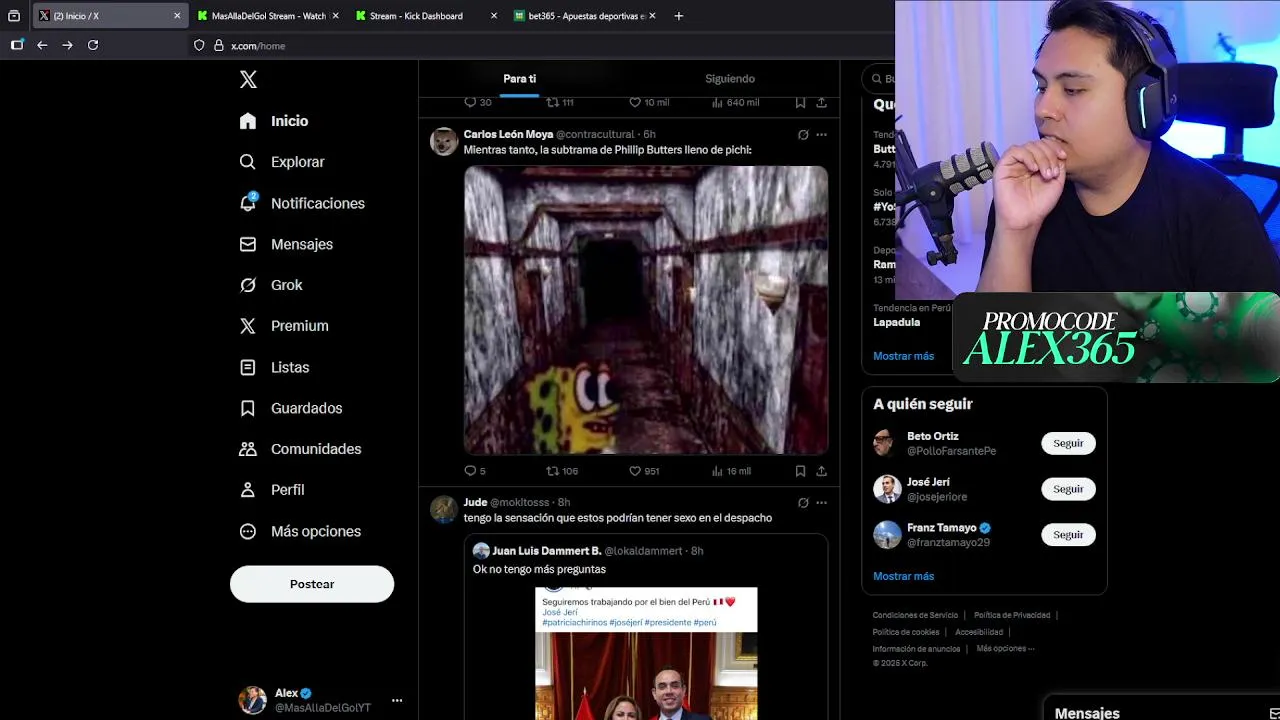1280x720 pixels.
Task: Bookmark Carlos León Moya's post
Action: pyautogui.click(x=800, y=471)
